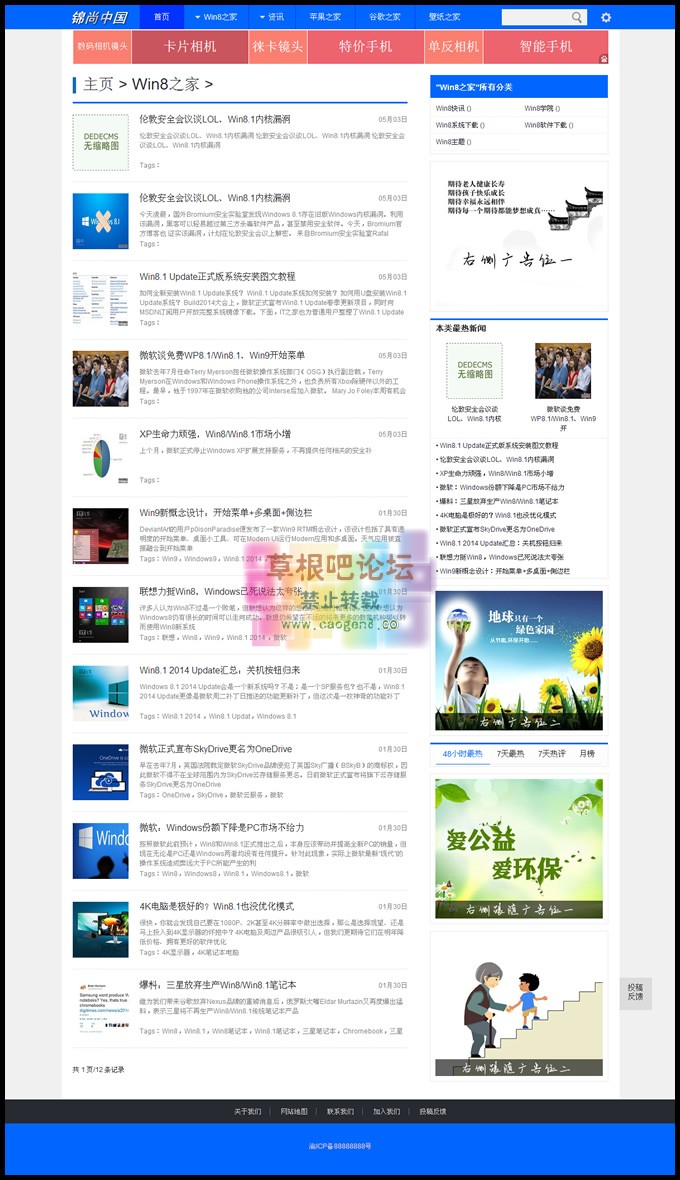Screen dimensions: 680x1180
Task: Open sidebar link Win8.1 2014 Update汇总:关机按钮归来
Action: [x=501, y=543]
